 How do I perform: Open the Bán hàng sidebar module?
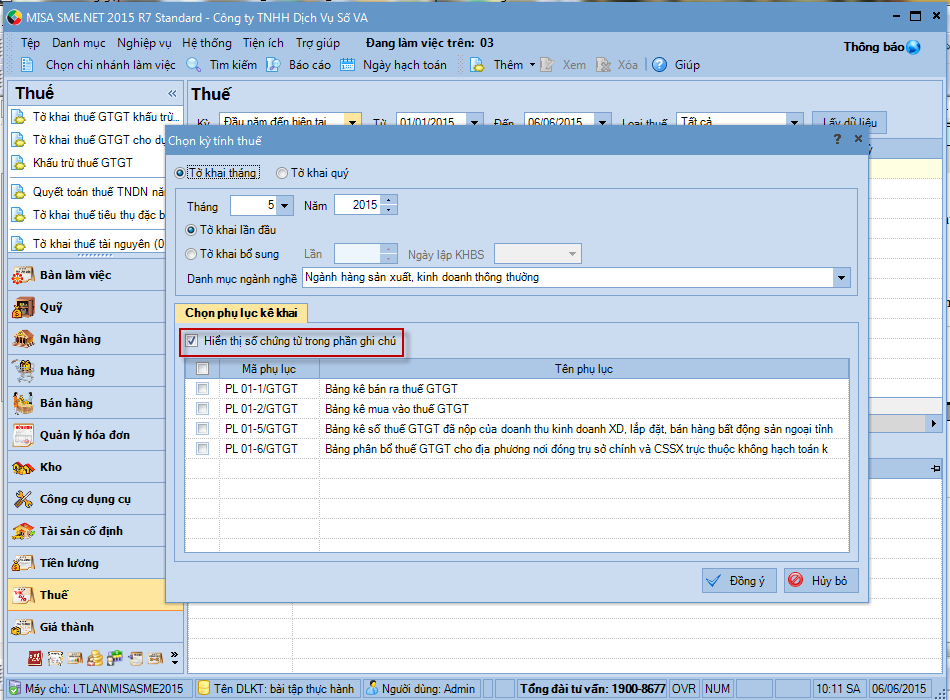pos(87,403)
